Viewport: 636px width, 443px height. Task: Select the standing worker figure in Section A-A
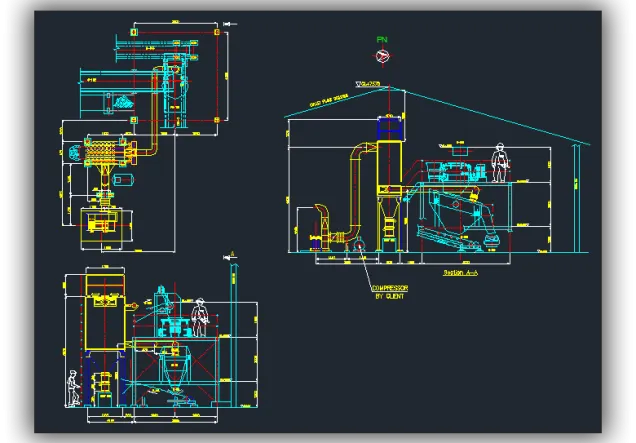pos(500,163)
